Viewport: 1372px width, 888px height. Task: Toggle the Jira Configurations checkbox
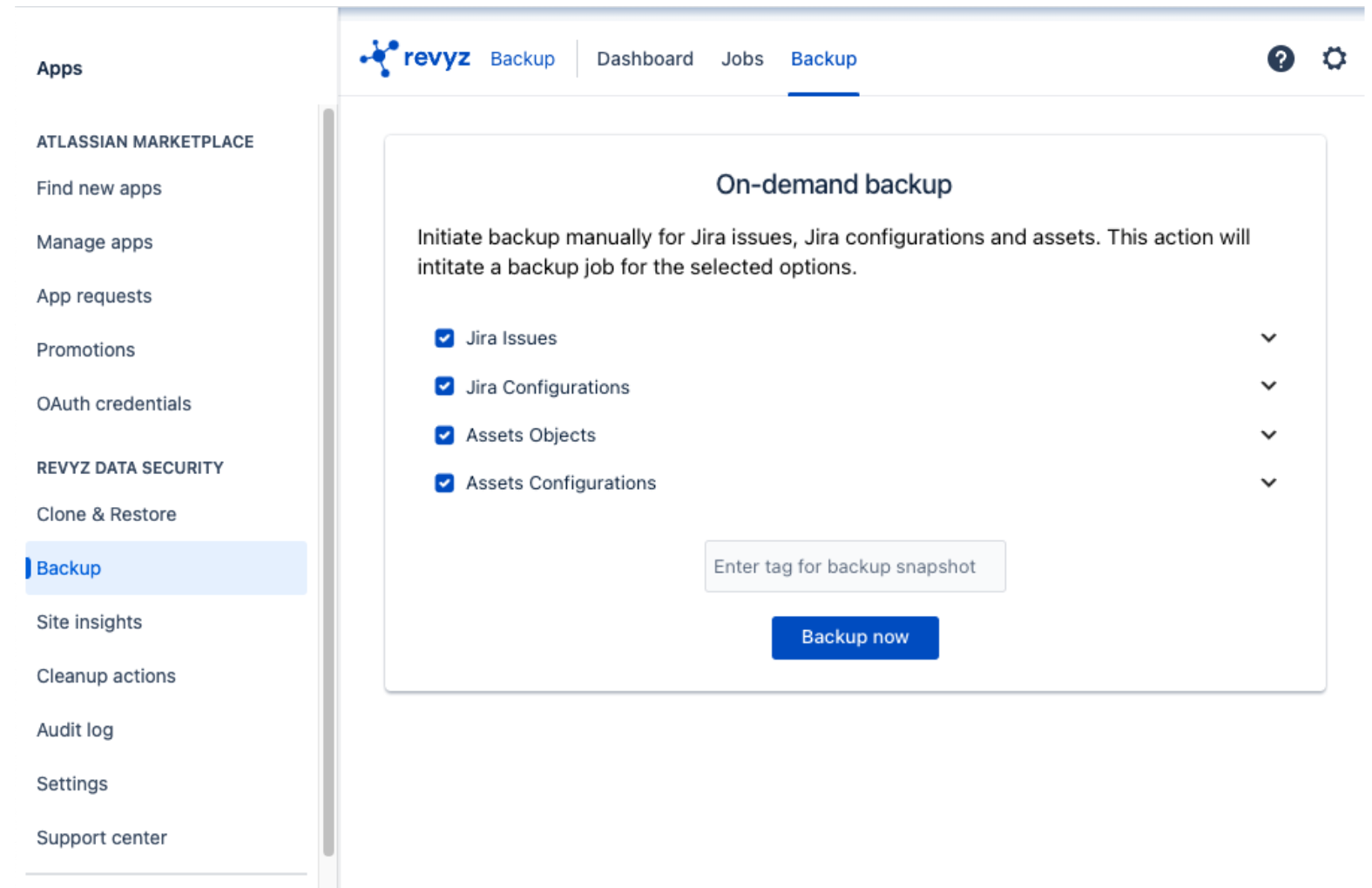tap(444, 386)
